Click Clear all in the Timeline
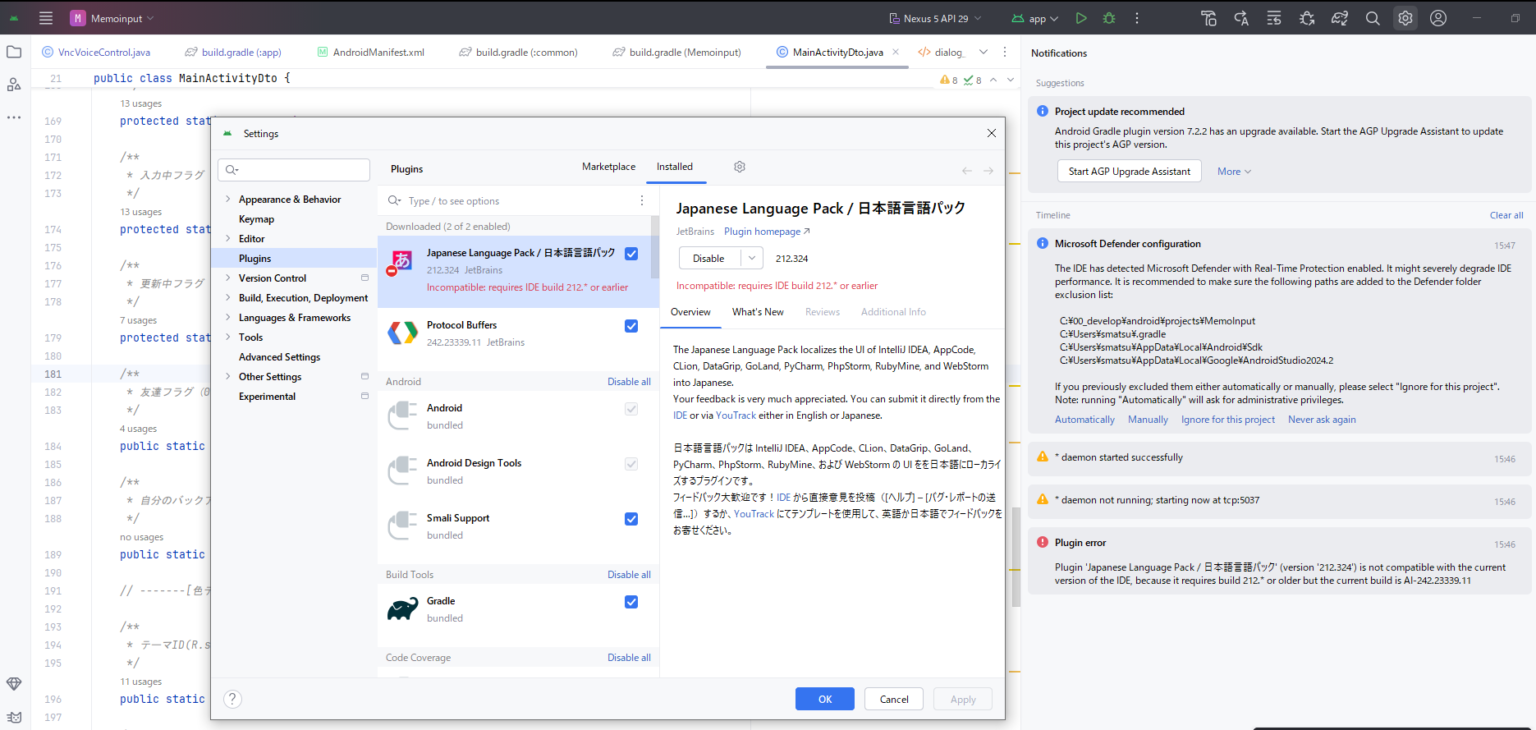 click(x=1506, y=215)
